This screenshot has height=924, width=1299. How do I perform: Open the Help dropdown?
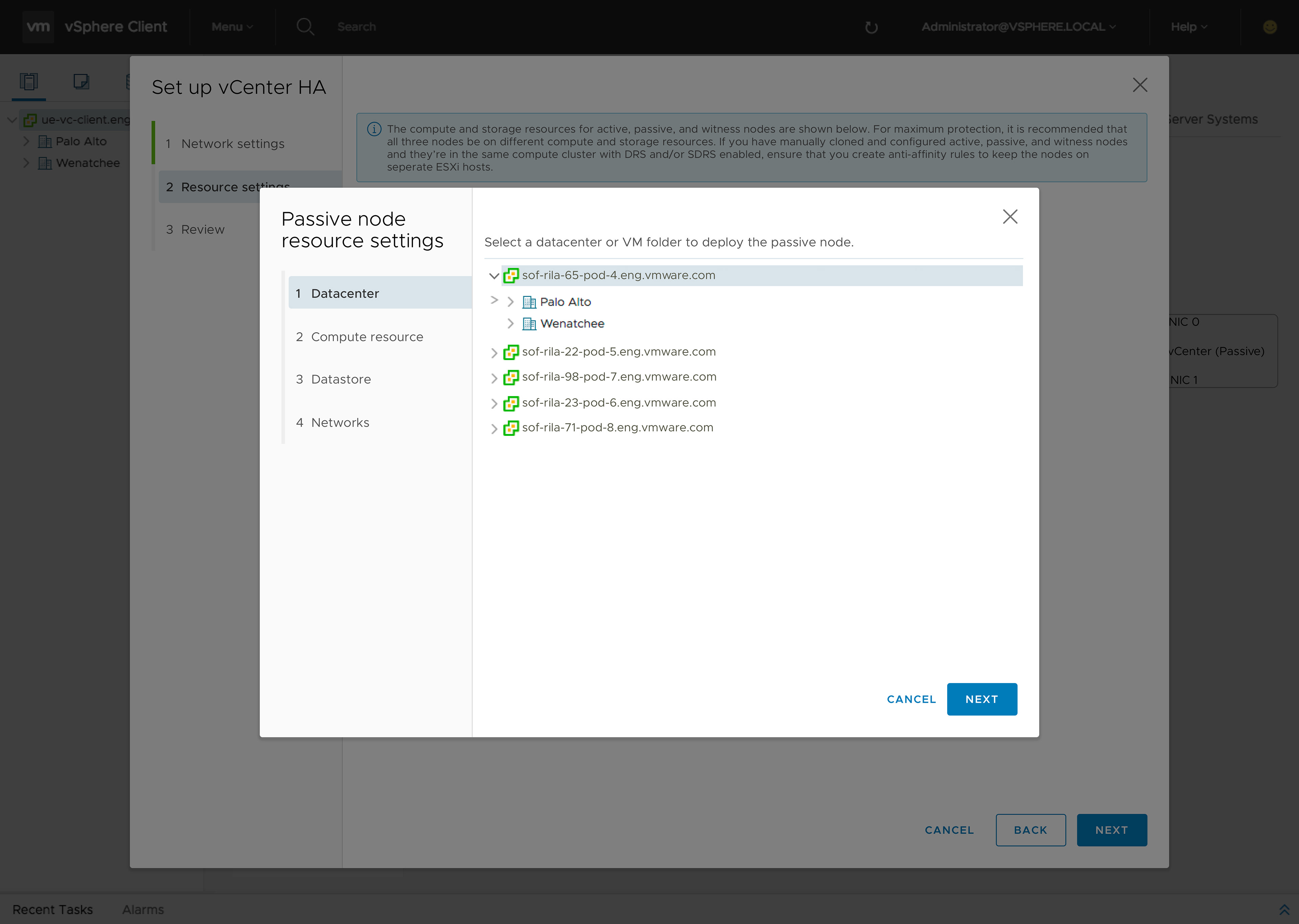point(1189,27)
